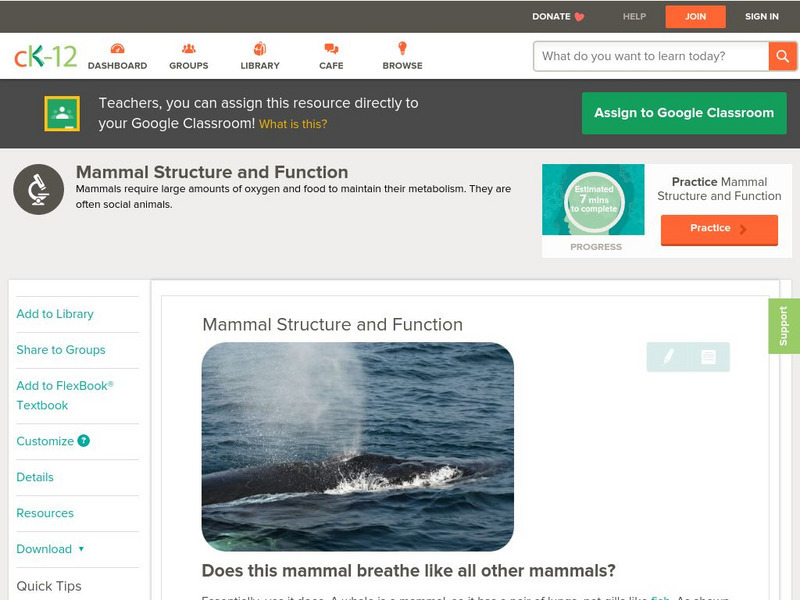Open the Dashboard menu label
The image size is (800, 600).
117,66
